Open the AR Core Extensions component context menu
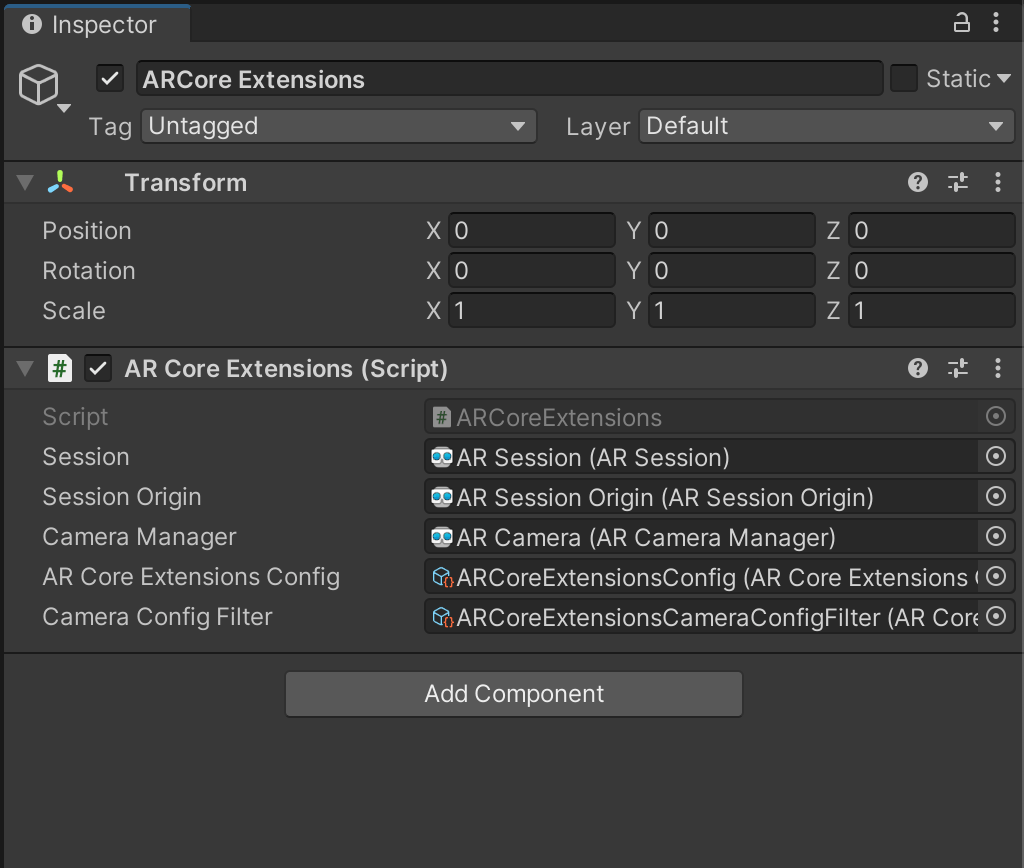The image size is (1024, 868). pyautogui.click(x=997, y=368)
